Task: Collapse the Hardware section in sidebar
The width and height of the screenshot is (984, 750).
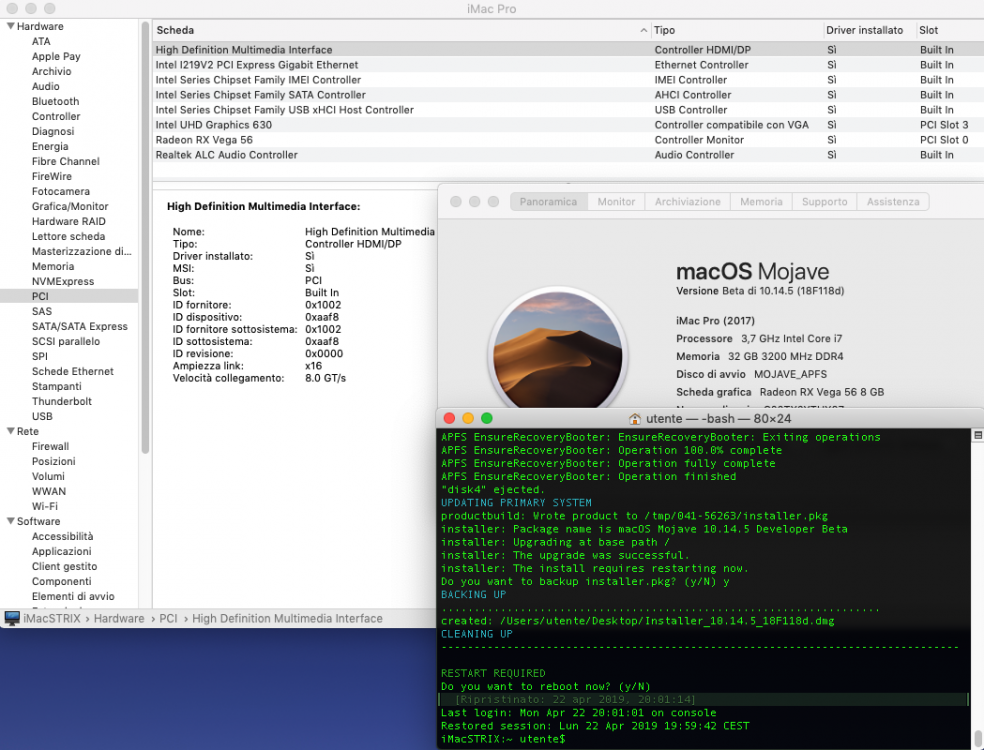Action: click(x=10, y=26)
